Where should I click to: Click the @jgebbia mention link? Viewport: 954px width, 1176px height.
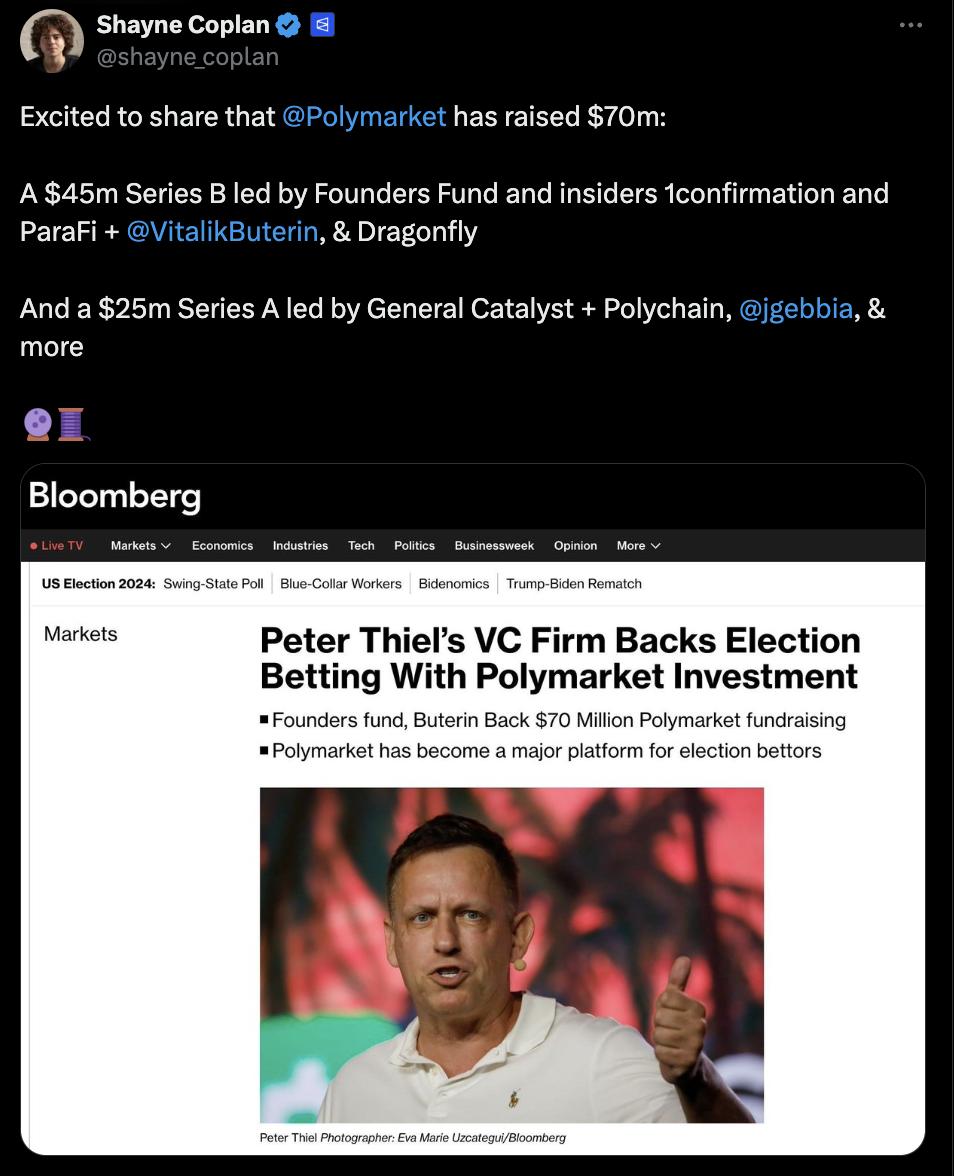[x=795, y=309]
